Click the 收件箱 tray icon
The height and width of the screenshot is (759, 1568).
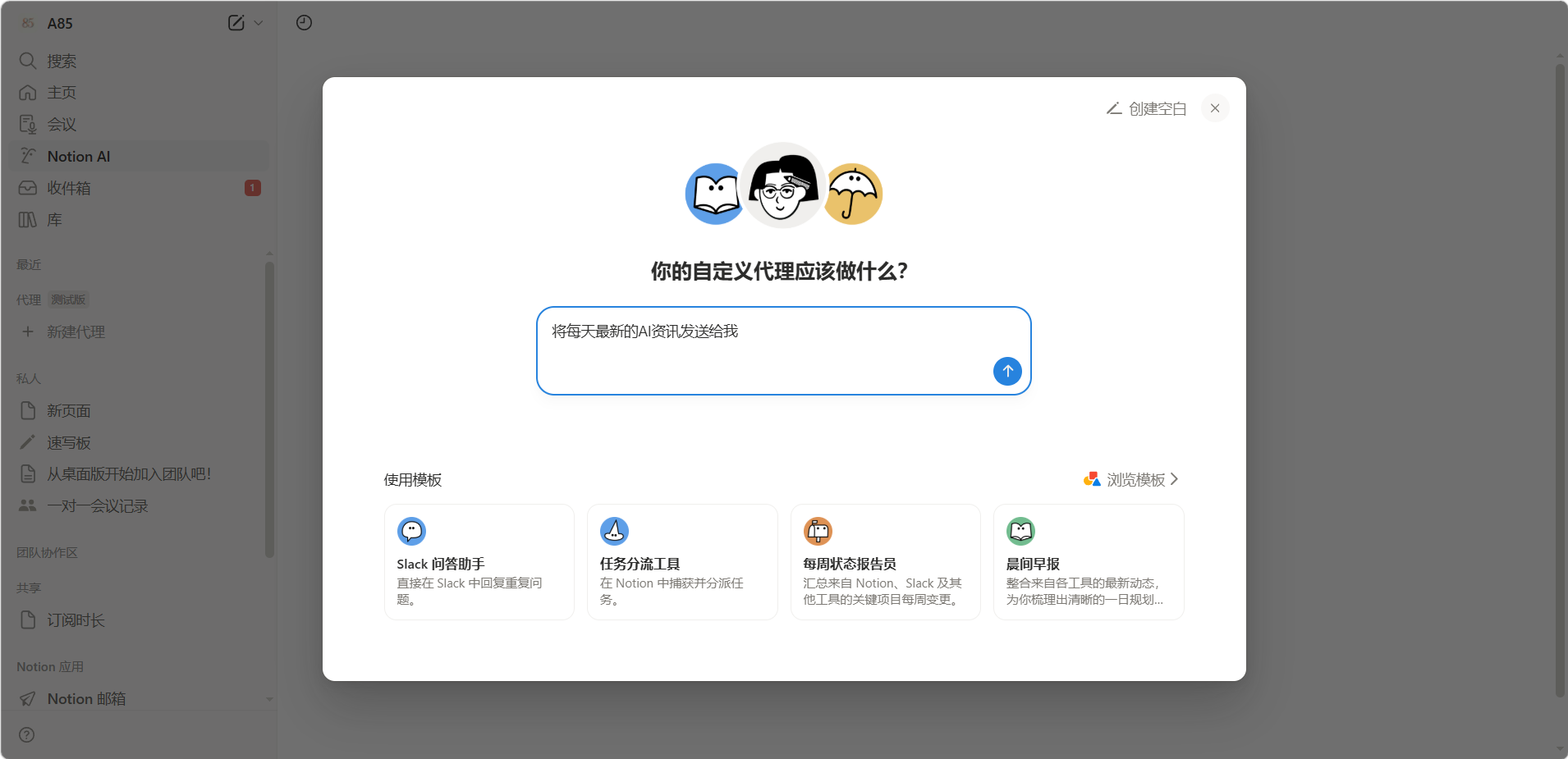point(28,188)
